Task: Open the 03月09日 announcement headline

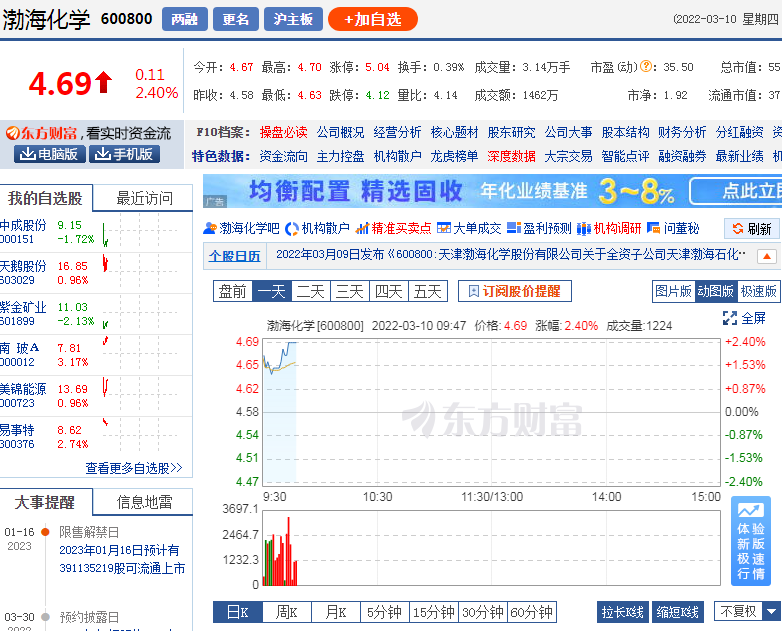Action: [511, 254]
